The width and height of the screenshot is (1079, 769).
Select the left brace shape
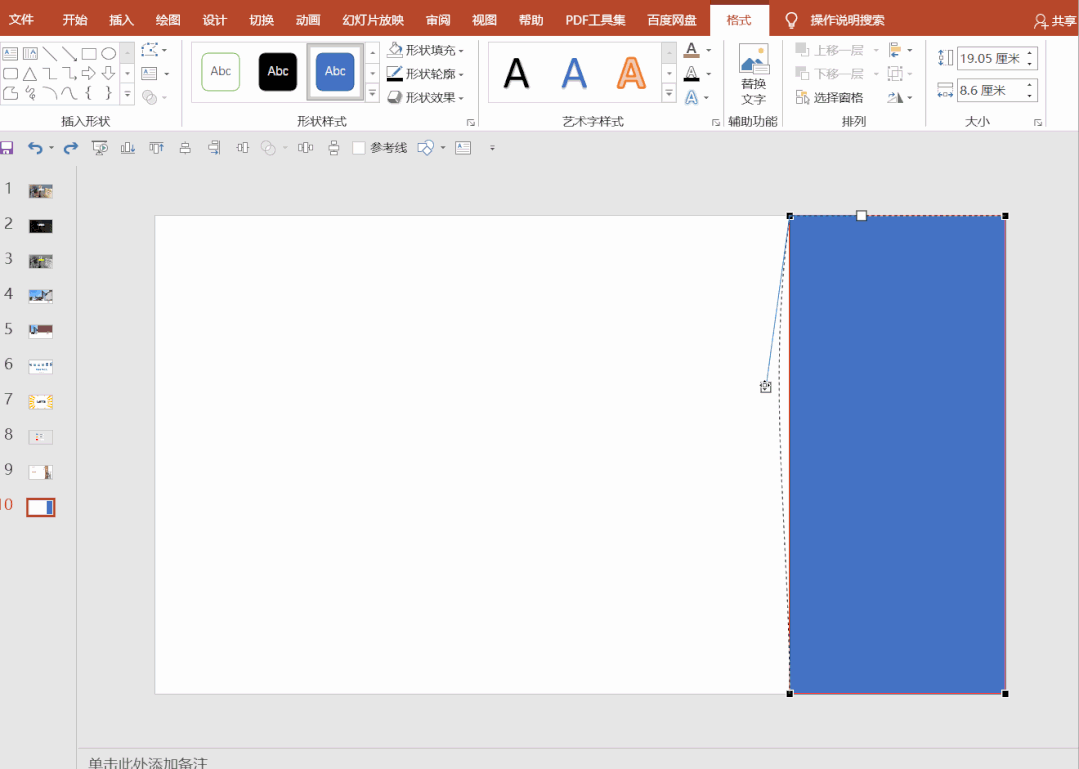click(x=89, y=93)
